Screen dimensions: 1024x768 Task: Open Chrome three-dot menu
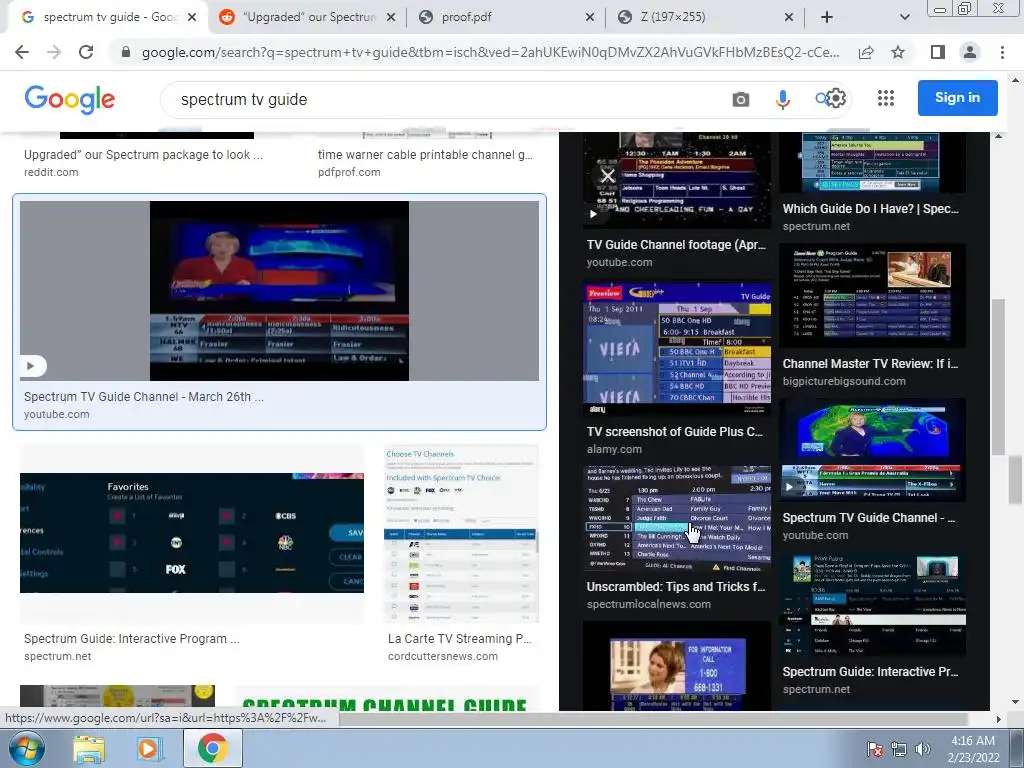(x=1002, y=52)
